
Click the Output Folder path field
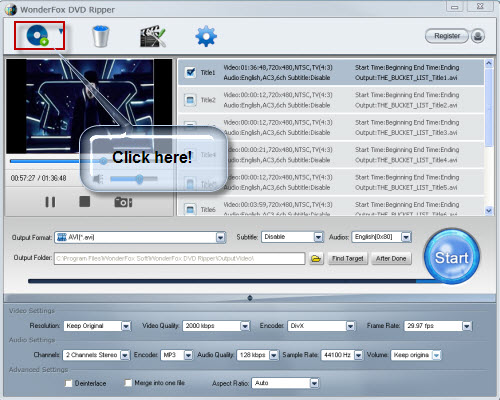180,258
